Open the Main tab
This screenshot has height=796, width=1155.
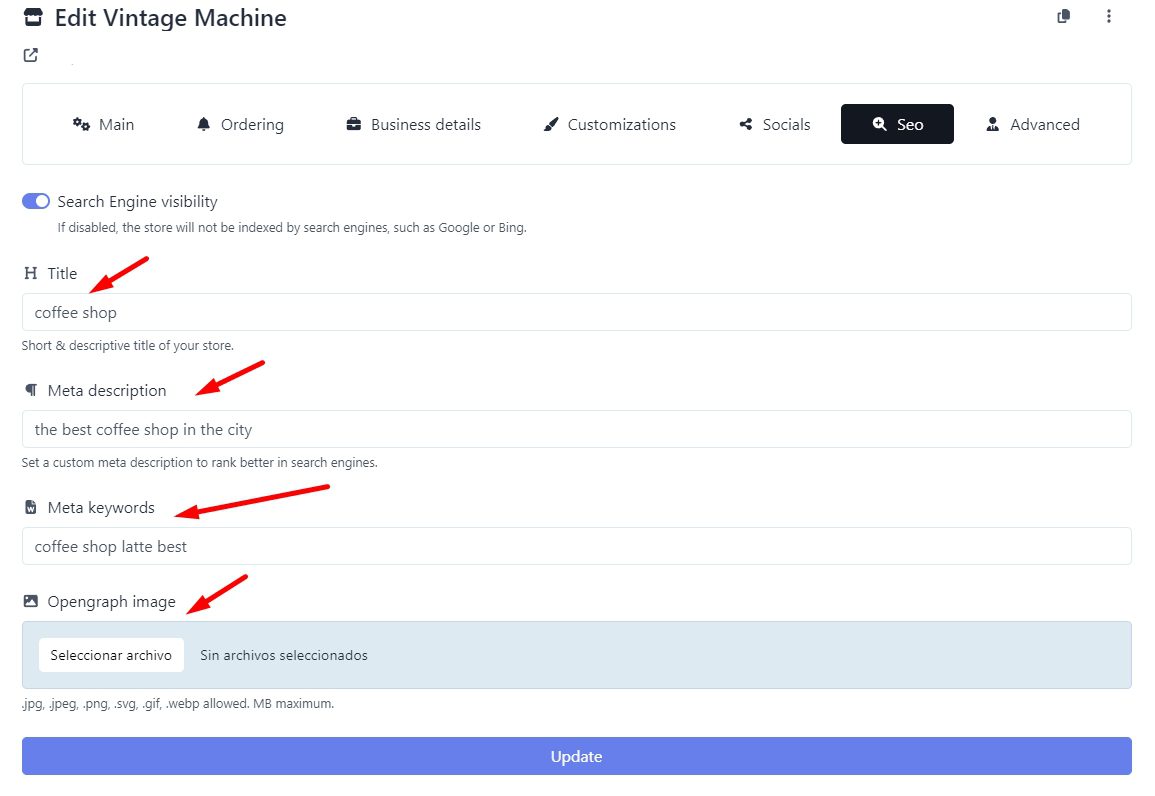pyautogui.click(x=103, y=124)
